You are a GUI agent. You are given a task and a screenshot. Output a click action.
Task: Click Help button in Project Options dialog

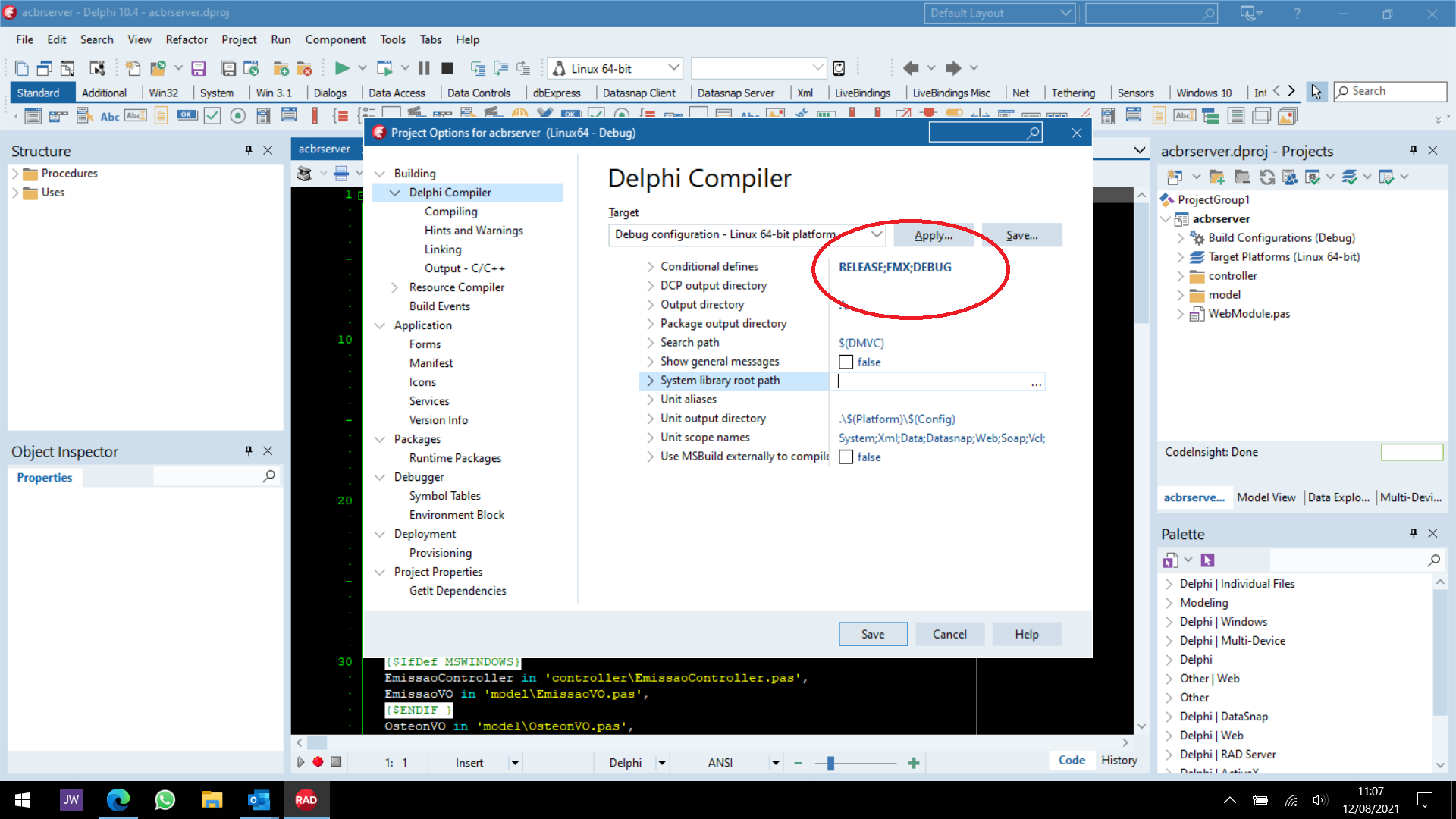(1027, 634)
